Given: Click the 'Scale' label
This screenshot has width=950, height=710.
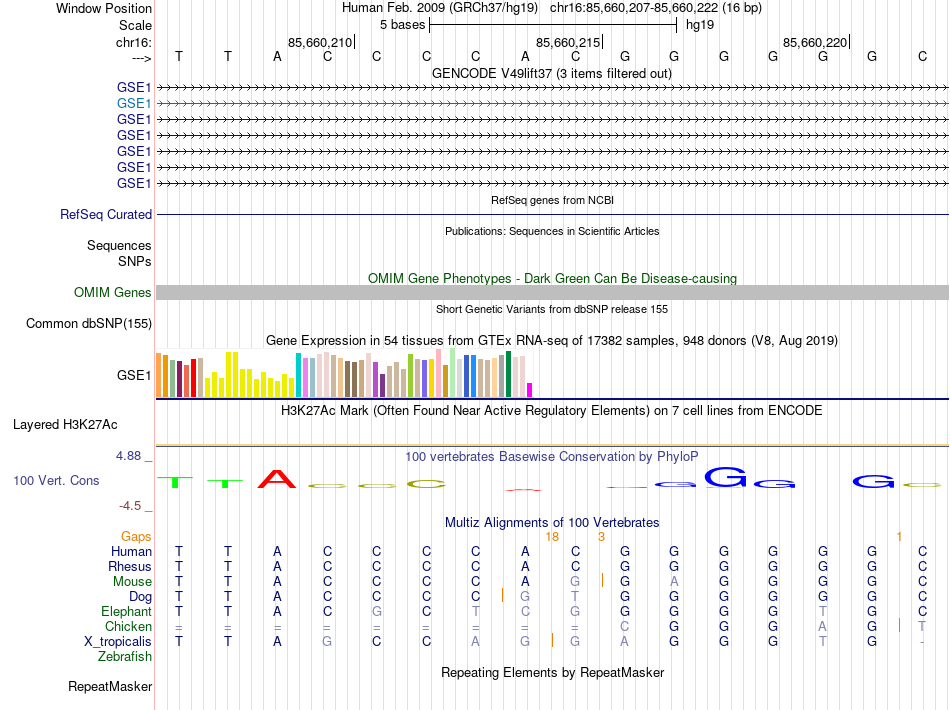Looking at the screenshot, I should click(x=136, y=25).
